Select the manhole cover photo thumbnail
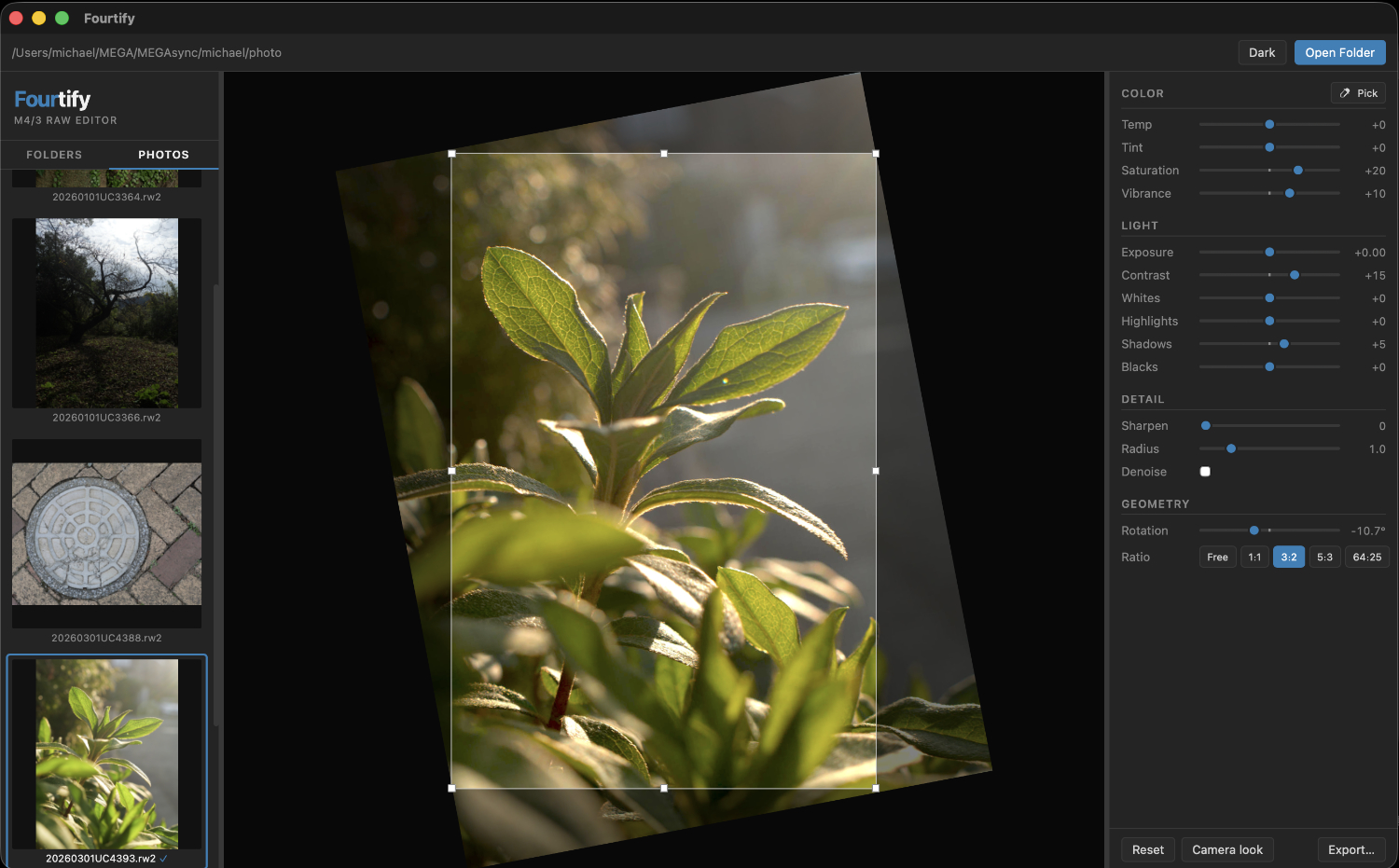 [106, 534]
